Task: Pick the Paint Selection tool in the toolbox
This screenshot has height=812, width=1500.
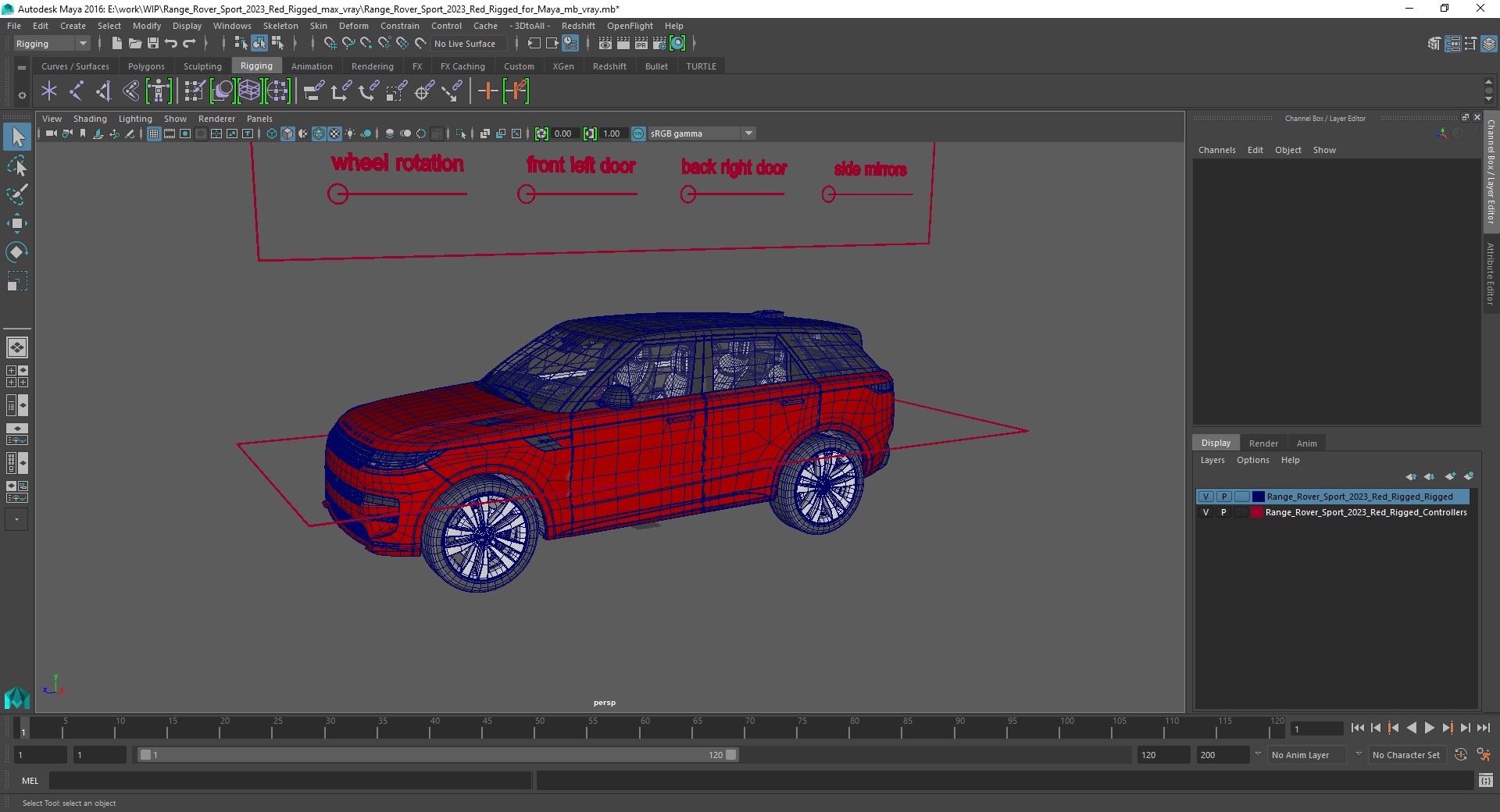Action: click(x=17, y=194)
